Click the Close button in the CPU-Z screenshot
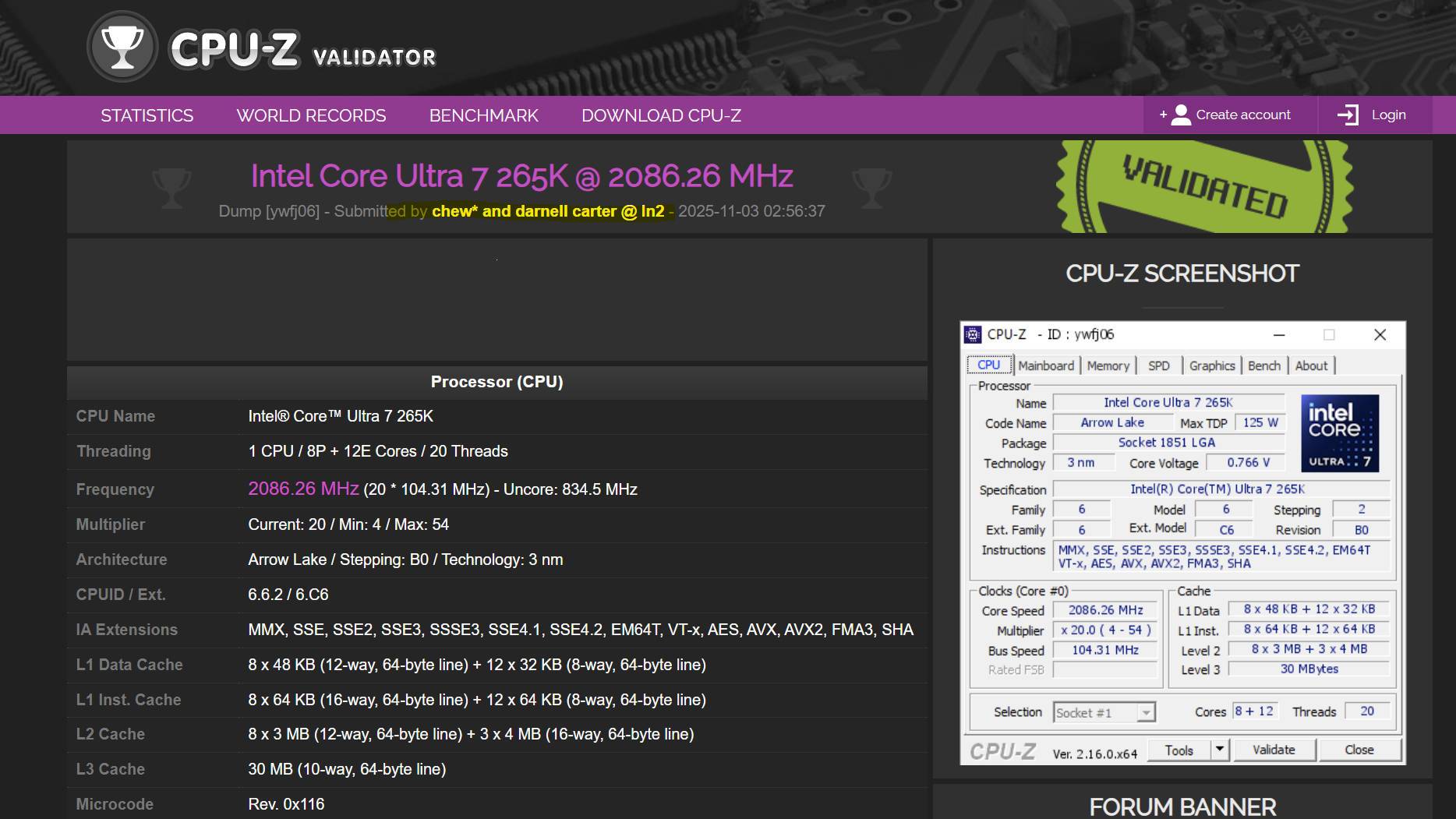Viewport: 1456px width, 819px height. [1360, 749]
